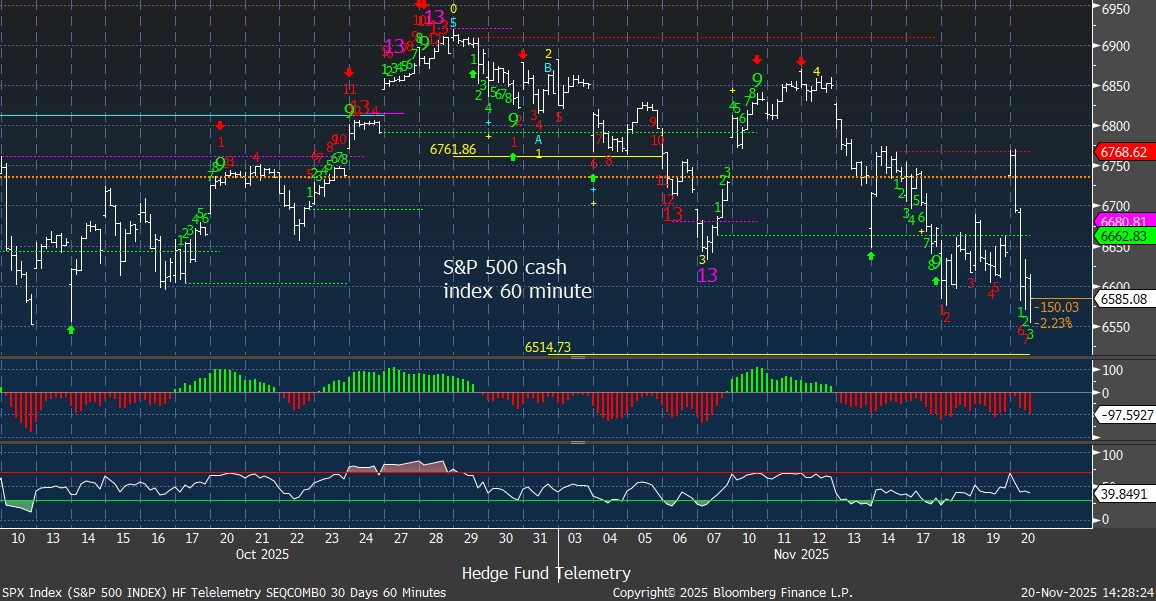Screen dimensions: 1156x601
Task: Click the red down arrow above October 31
Action: click(522, 54)
